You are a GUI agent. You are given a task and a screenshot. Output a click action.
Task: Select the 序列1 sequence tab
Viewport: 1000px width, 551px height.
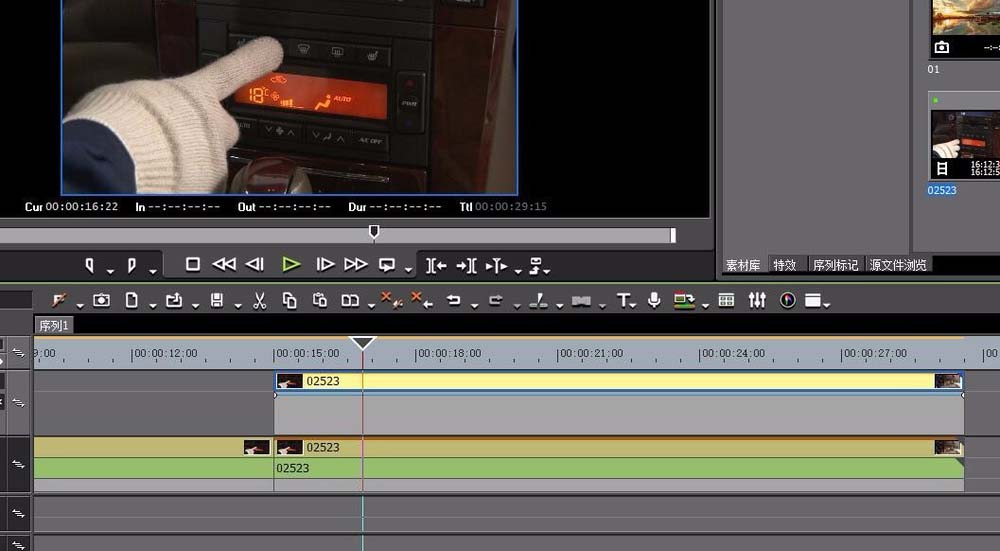coord(54,326)
